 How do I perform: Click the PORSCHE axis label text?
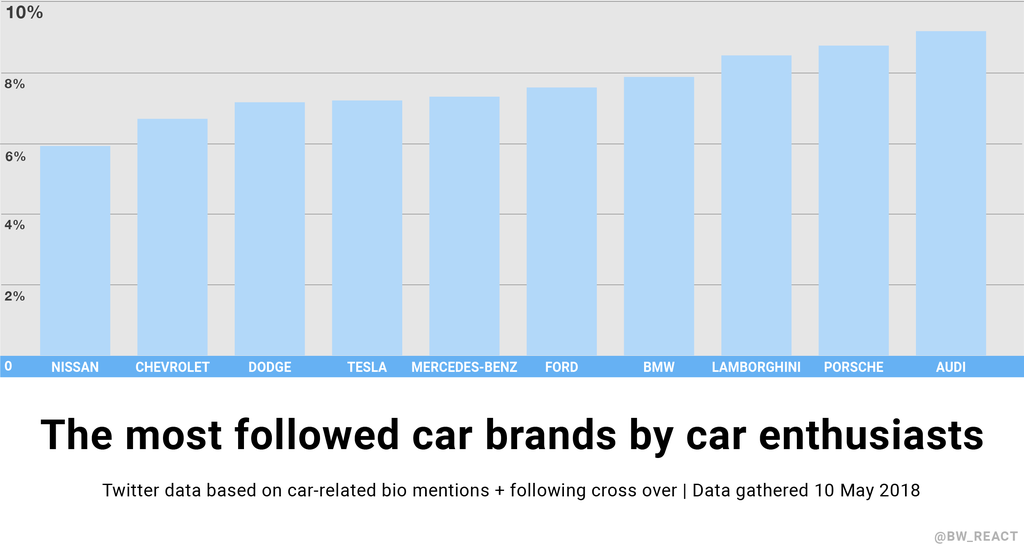[x=853, y=367]
